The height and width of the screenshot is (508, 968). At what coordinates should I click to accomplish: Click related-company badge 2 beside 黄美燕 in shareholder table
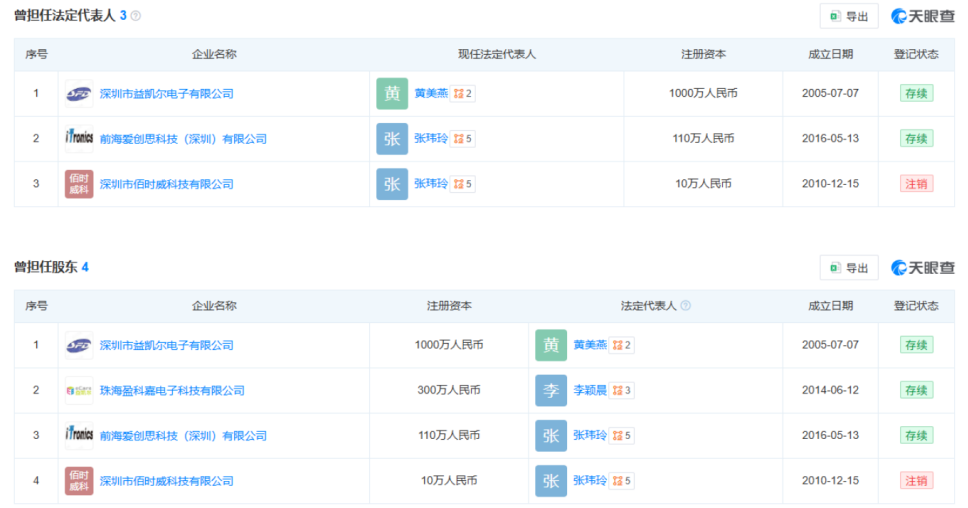point(622,345)
